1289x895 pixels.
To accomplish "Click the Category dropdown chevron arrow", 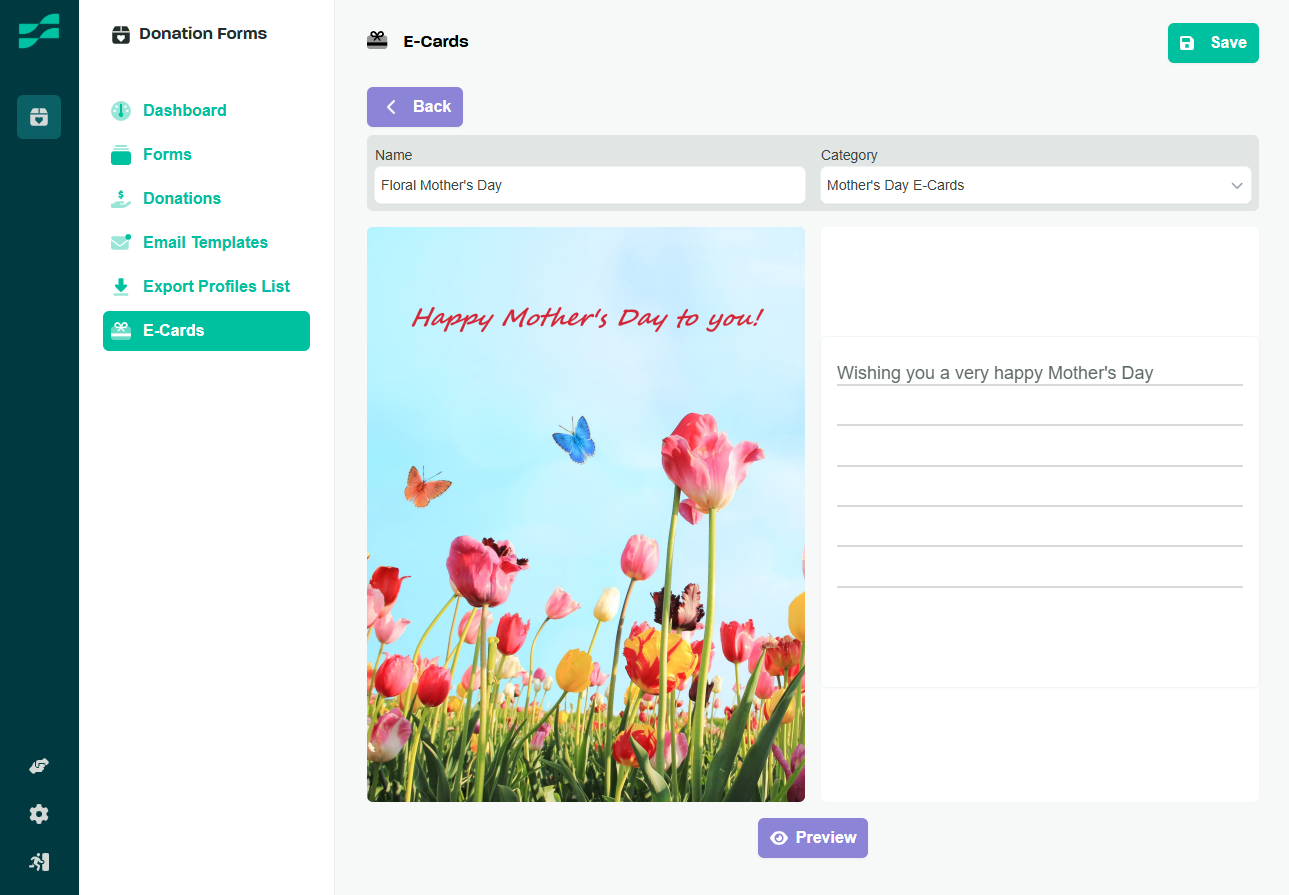I will coord(1237,186).
